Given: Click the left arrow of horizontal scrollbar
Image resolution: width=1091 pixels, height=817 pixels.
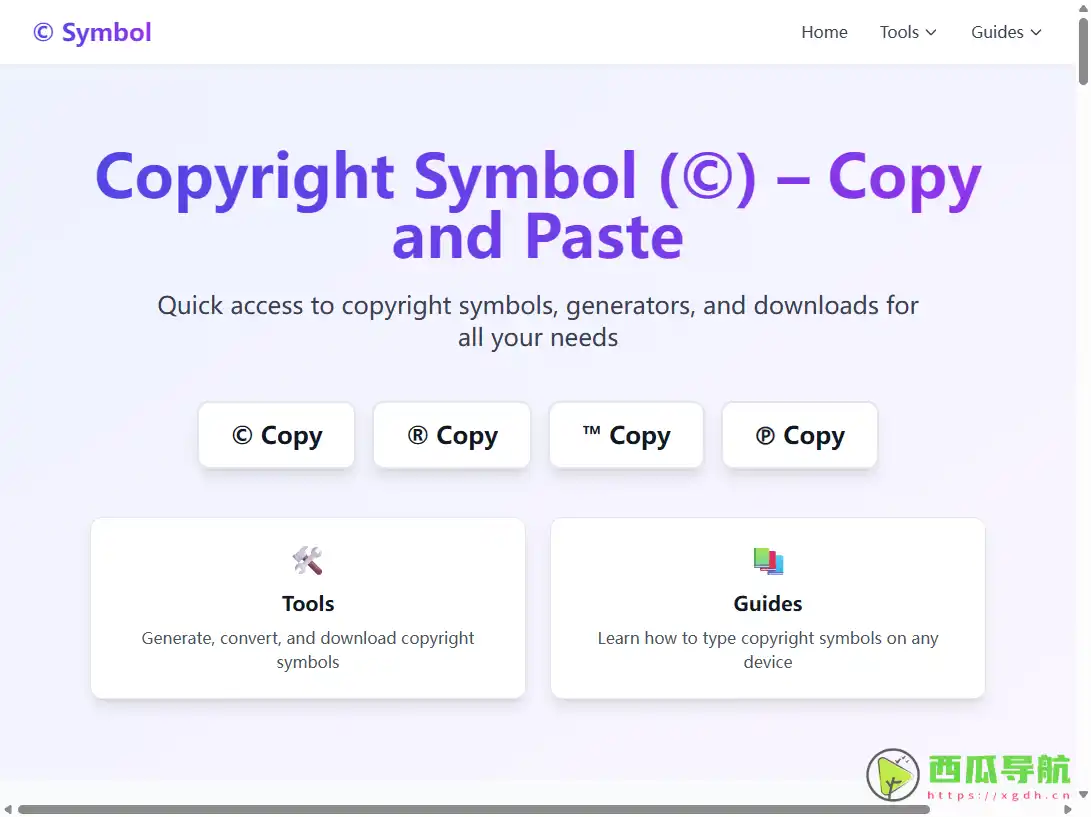Looking at the screenshot, I should (9, 809).
